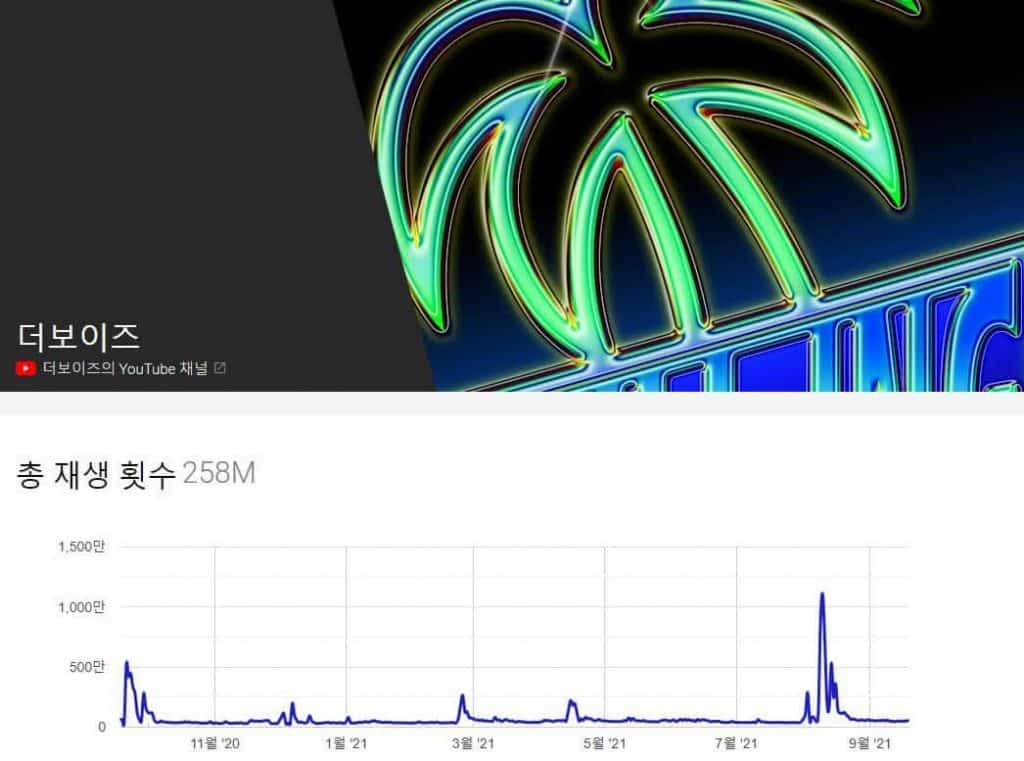
Task: Select the 1,000만 y-axis label
Action: [x=82, y=607]
